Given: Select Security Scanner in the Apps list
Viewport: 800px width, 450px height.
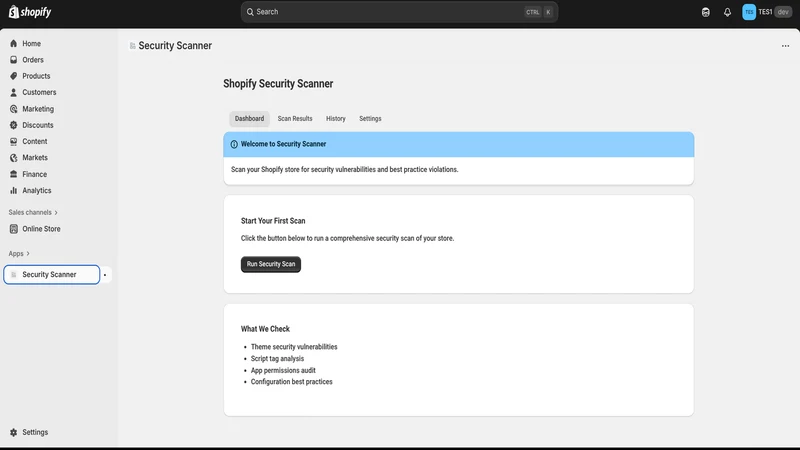Looking at the screenshot, I should (x=52, y=274).
